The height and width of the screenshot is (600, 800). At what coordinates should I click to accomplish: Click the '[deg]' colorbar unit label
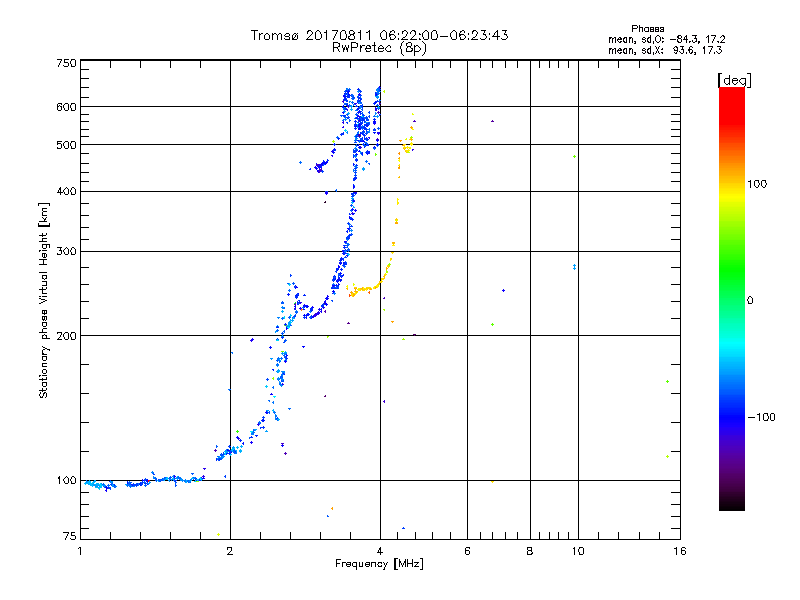[734, 80]
